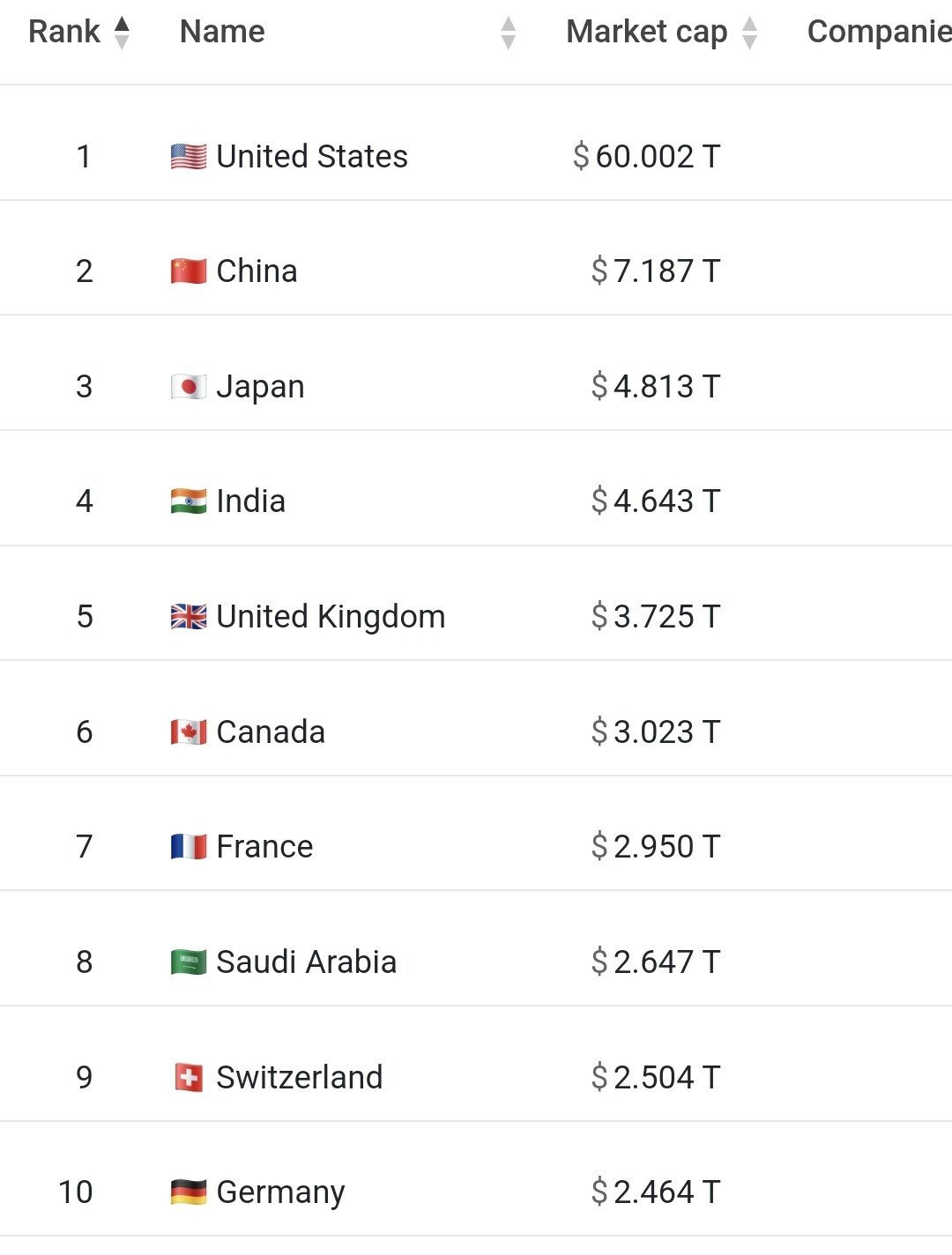Click the Canada flag icon
The image size is (952, 1255).
coord(189,732)
